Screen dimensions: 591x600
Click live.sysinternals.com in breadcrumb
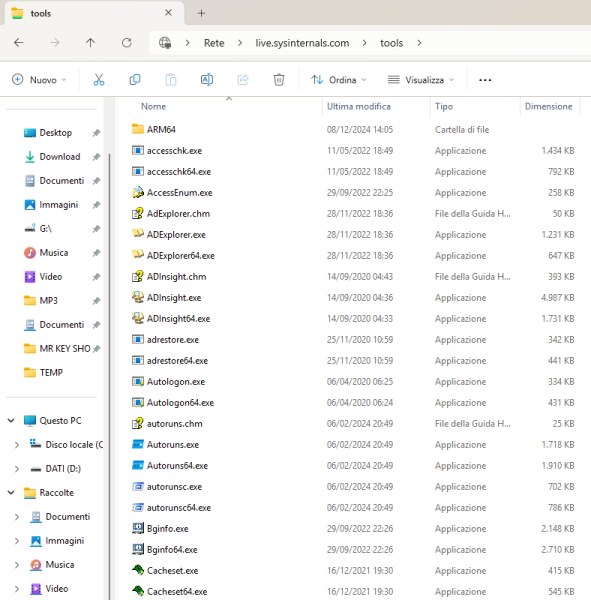(x=302, y=43)
